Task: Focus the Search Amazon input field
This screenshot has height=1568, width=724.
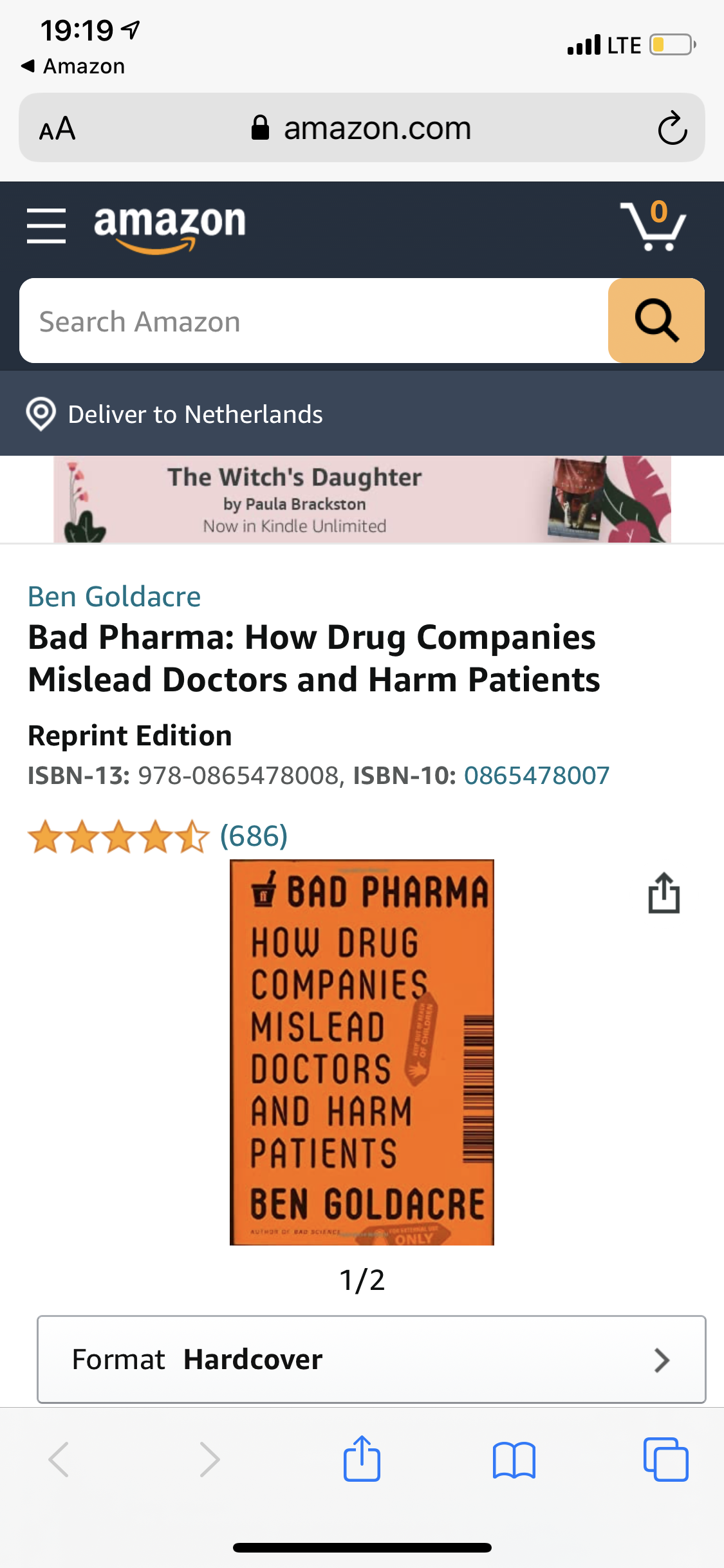Action: point(314,321)
